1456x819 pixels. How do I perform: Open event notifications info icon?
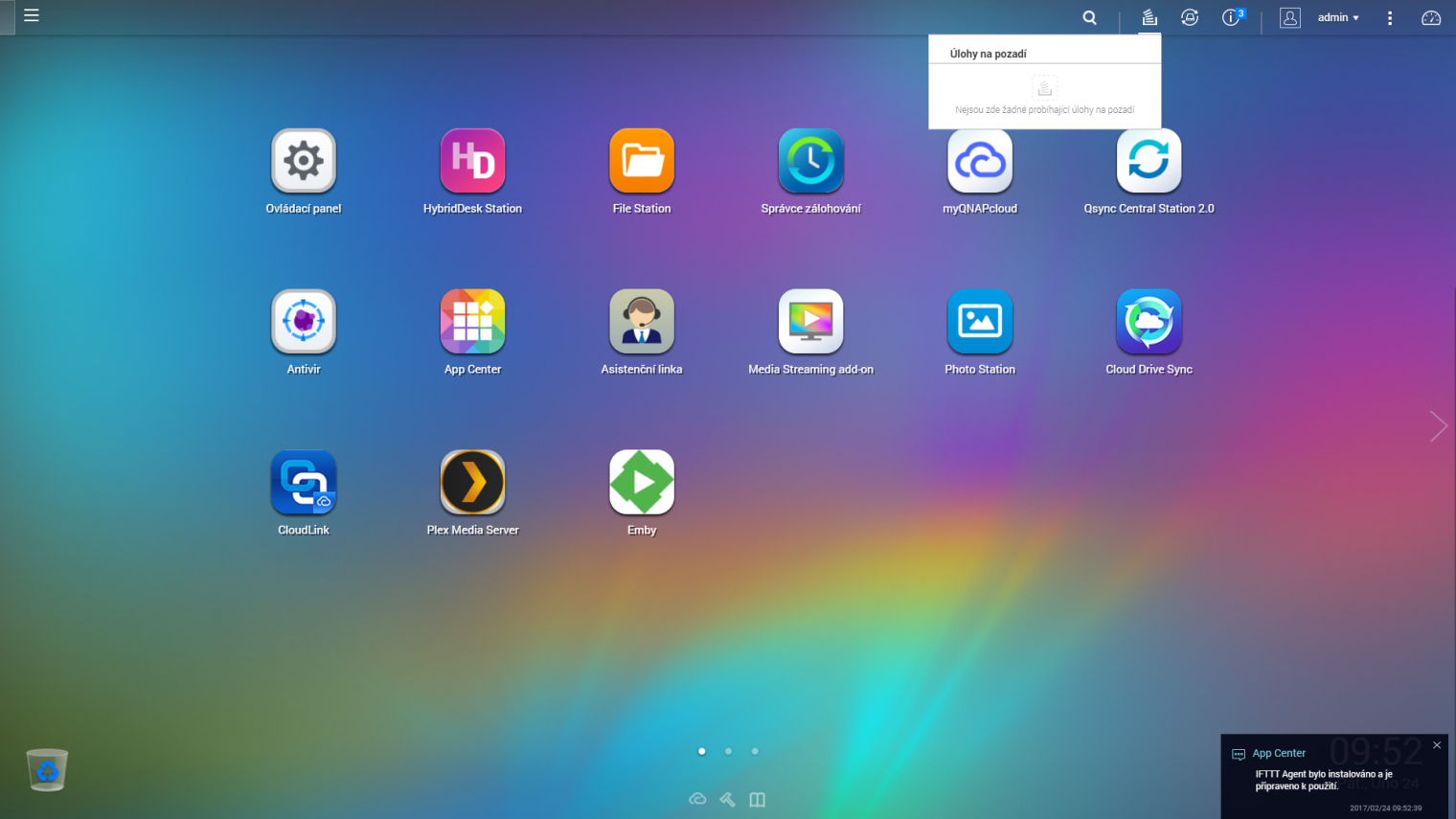point(1232,17)
